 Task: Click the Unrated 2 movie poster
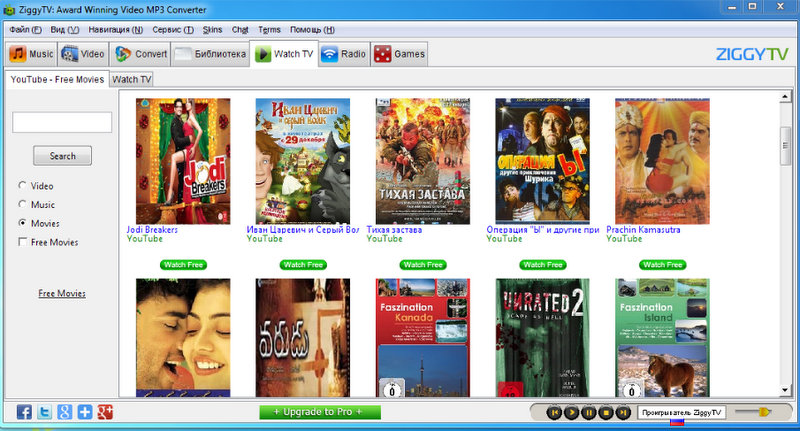(542, 338)
